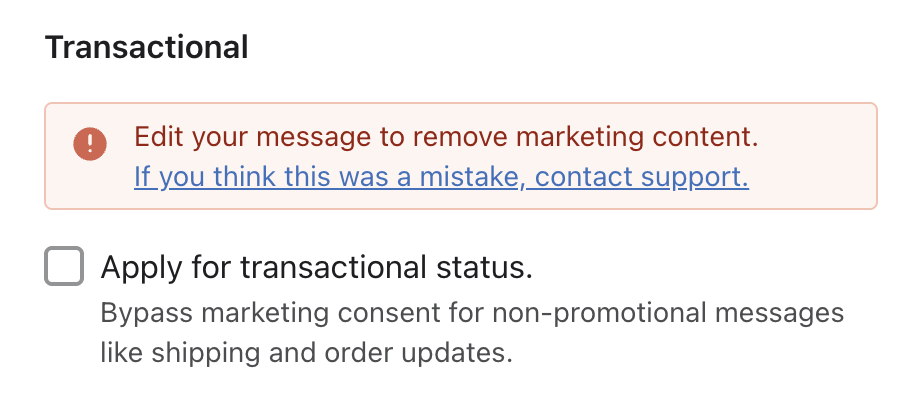The width and height of the screenshot is (910, 414).
Task: Click the 'Bypass marketing consent' description text
Action: [x=472, y=313]
